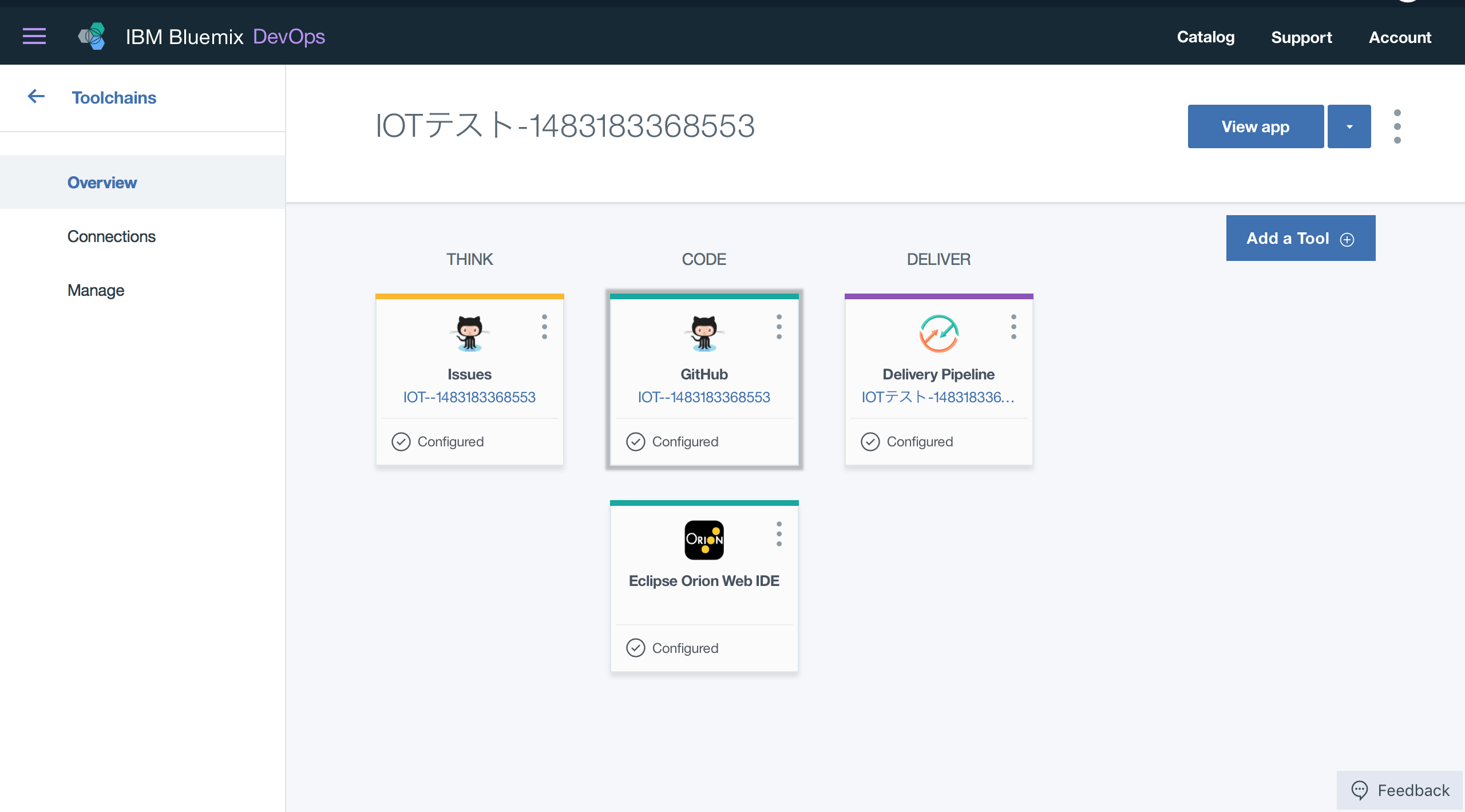Viewport: 1465px width, 812px height.
Task: Click the Add a Tool button
Action: click(1301, 238)
